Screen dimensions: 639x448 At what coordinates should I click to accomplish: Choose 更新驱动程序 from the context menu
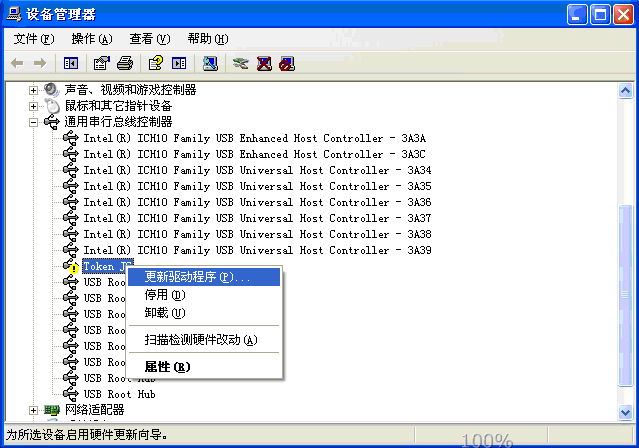click(x=198, y=277)
